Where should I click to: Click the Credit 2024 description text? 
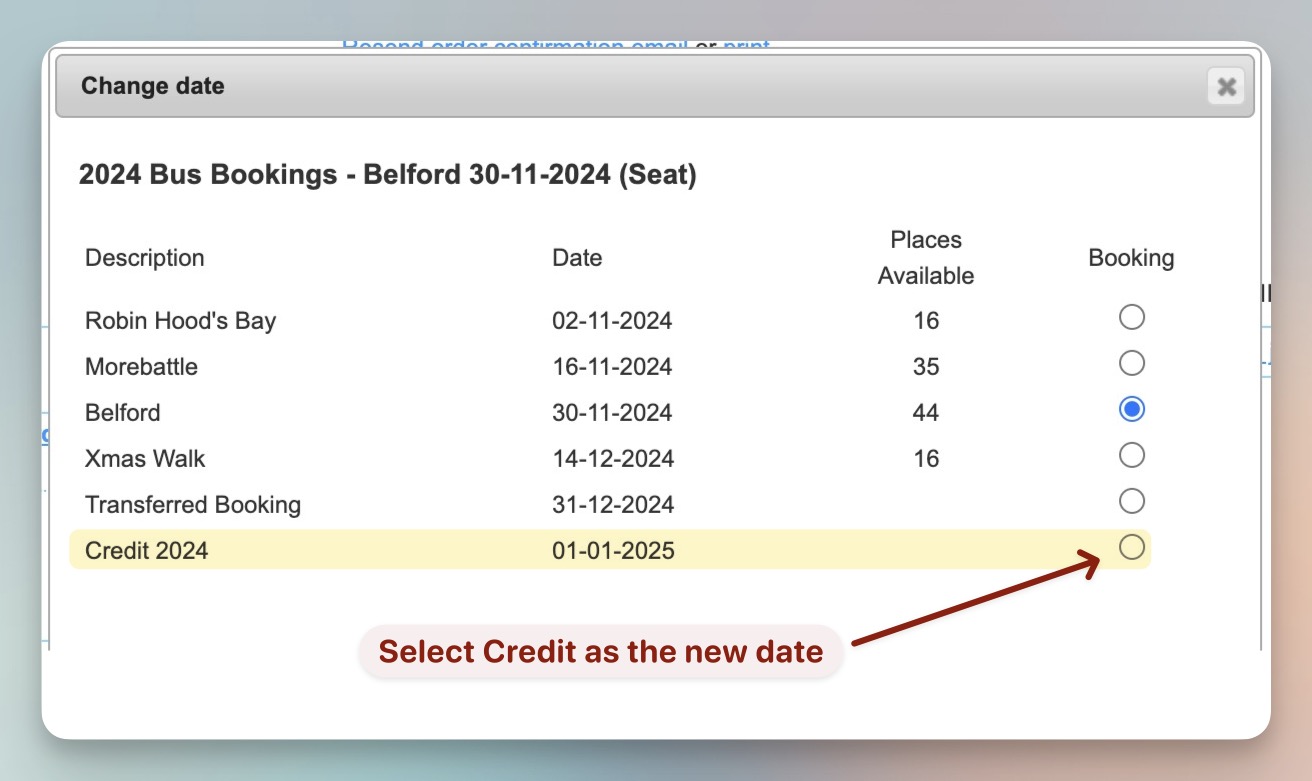pyautogui.click(x=146, y=550)
